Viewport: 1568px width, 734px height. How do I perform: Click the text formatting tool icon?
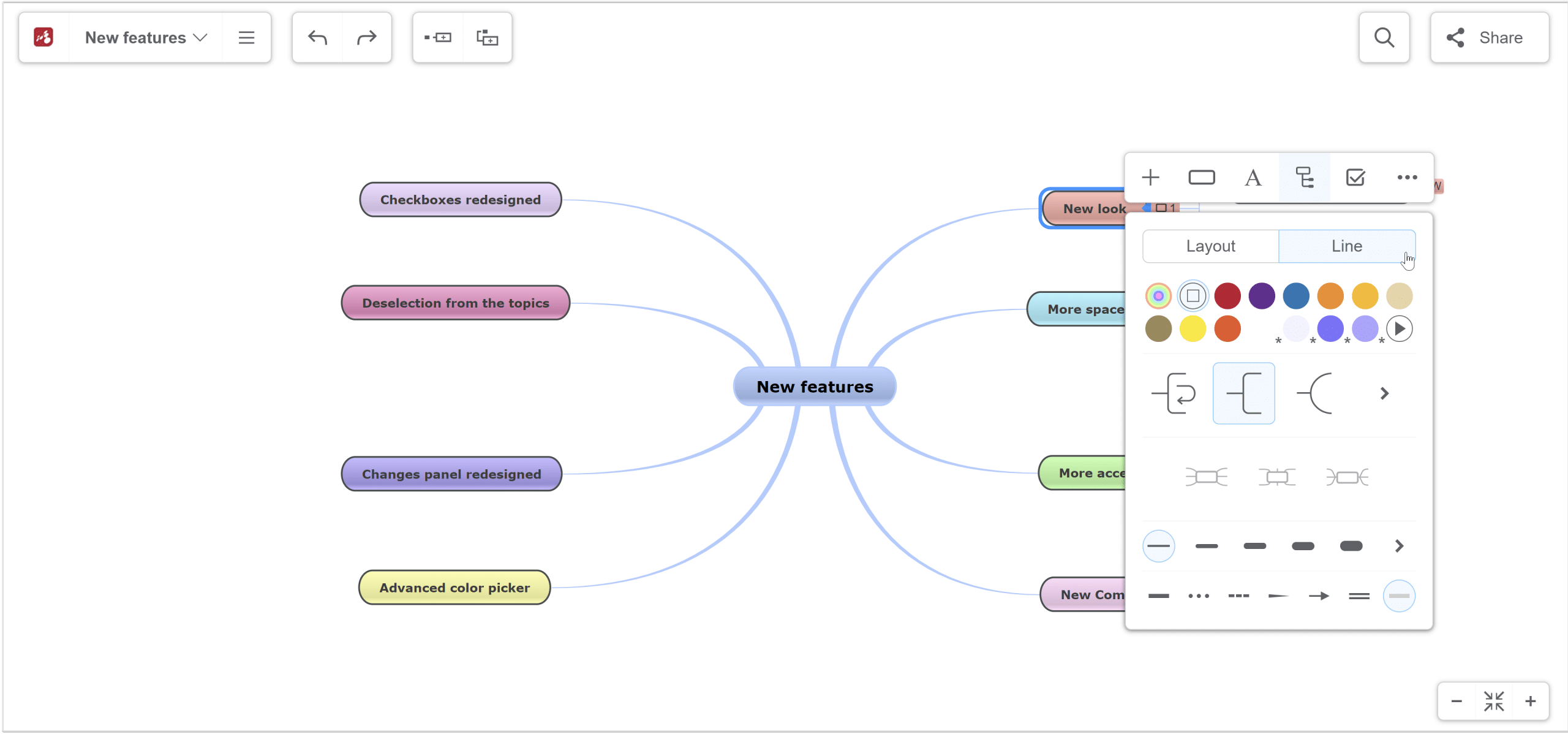[1253, 178]
